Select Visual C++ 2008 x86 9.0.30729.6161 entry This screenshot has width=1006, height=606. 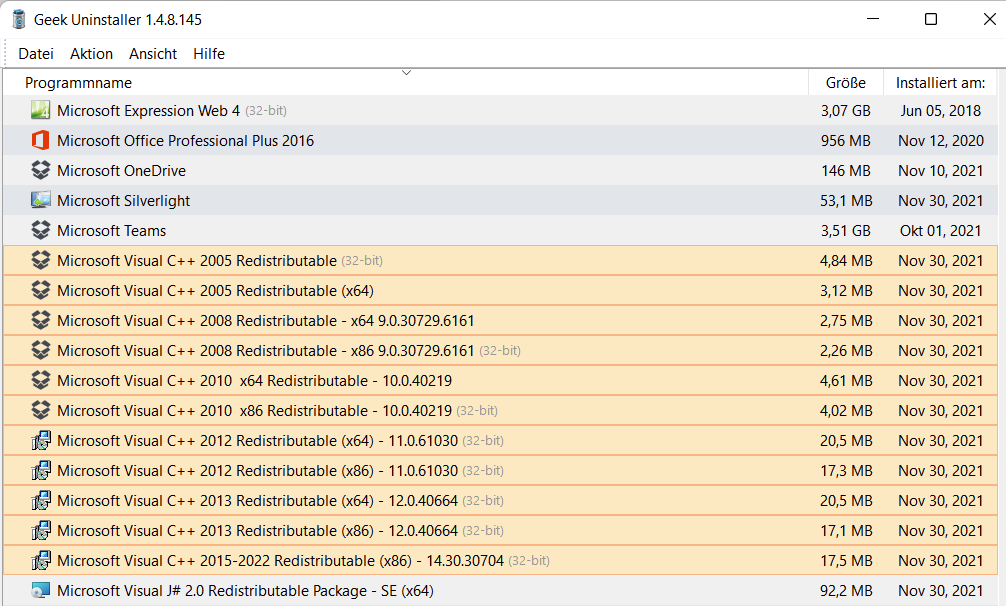[500, 350]
